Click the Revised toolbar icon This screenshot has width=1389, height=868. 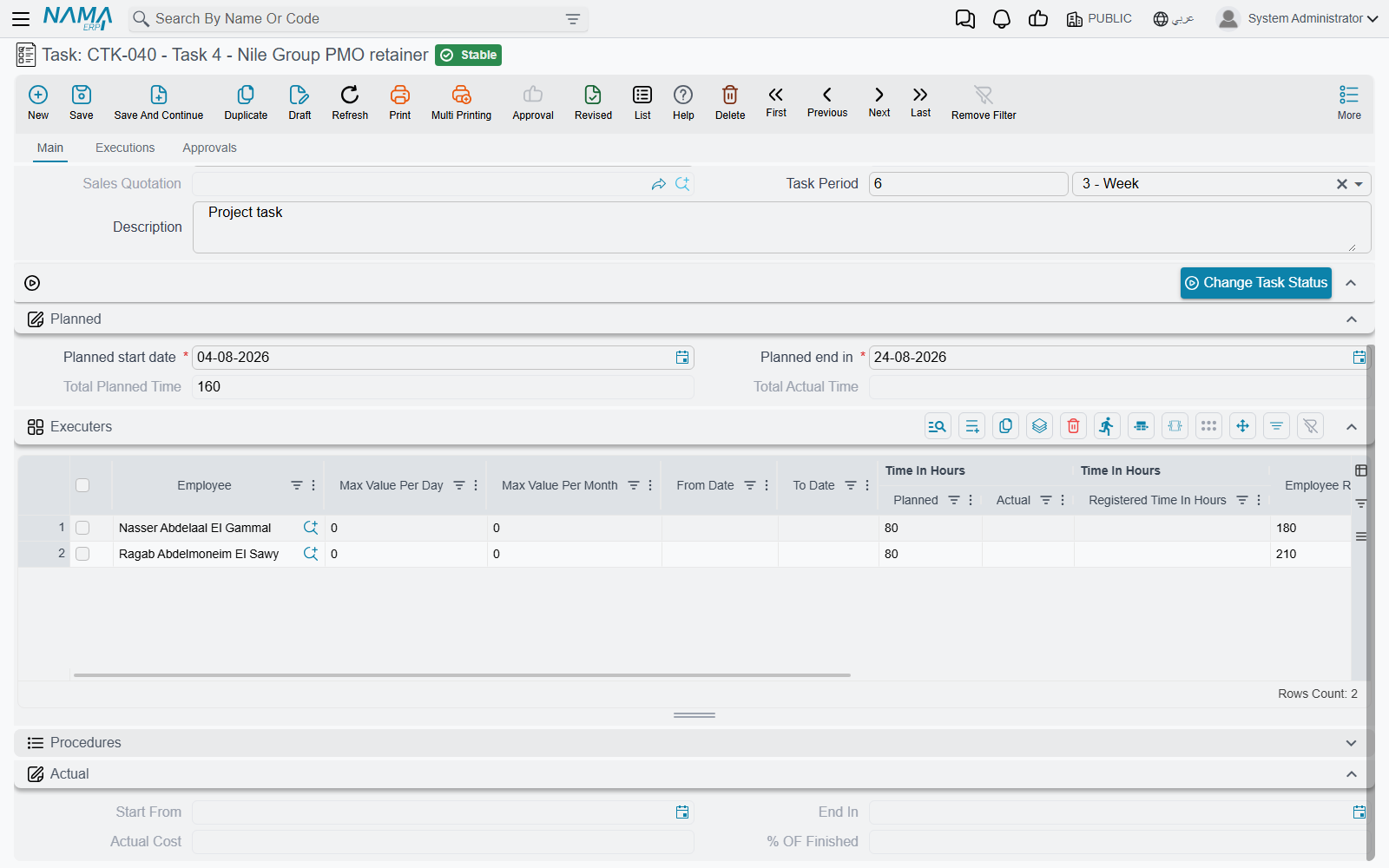tap(593, 102)
